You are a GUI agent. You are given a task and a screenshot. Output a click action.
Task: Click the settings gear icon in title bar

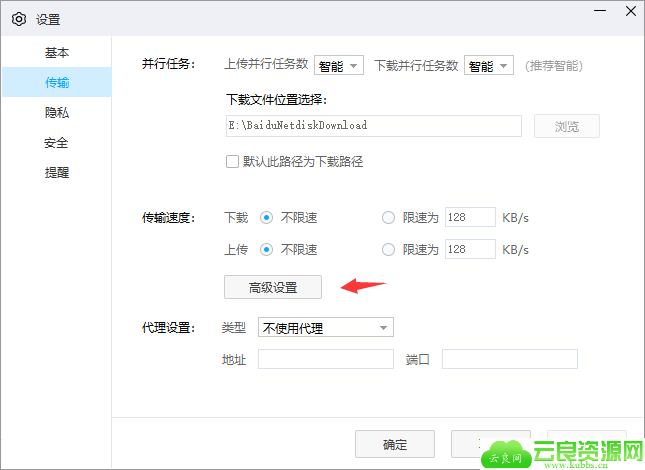tap(19, 19)
